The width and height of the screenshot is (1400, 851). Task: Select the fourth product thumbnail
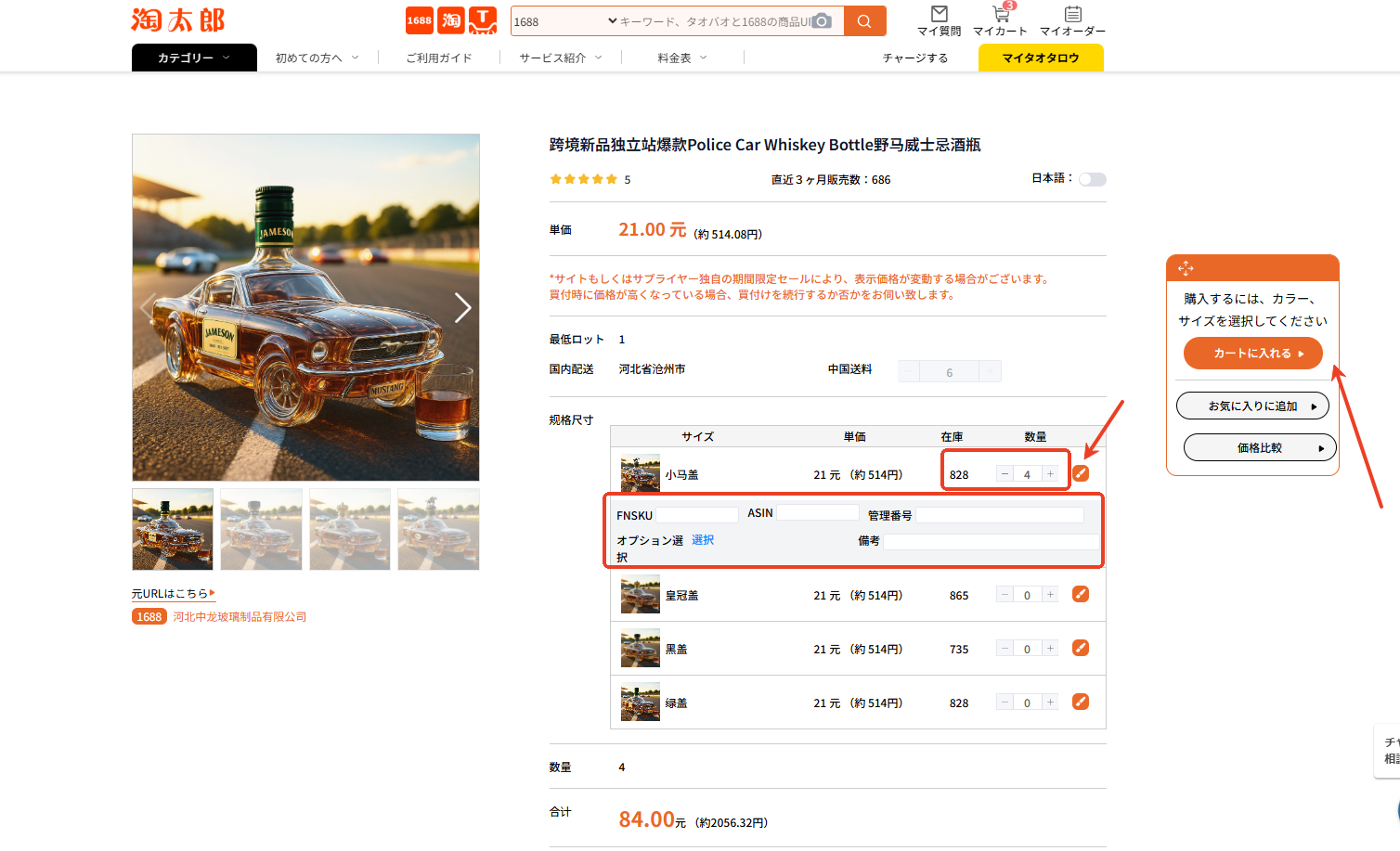438,529
